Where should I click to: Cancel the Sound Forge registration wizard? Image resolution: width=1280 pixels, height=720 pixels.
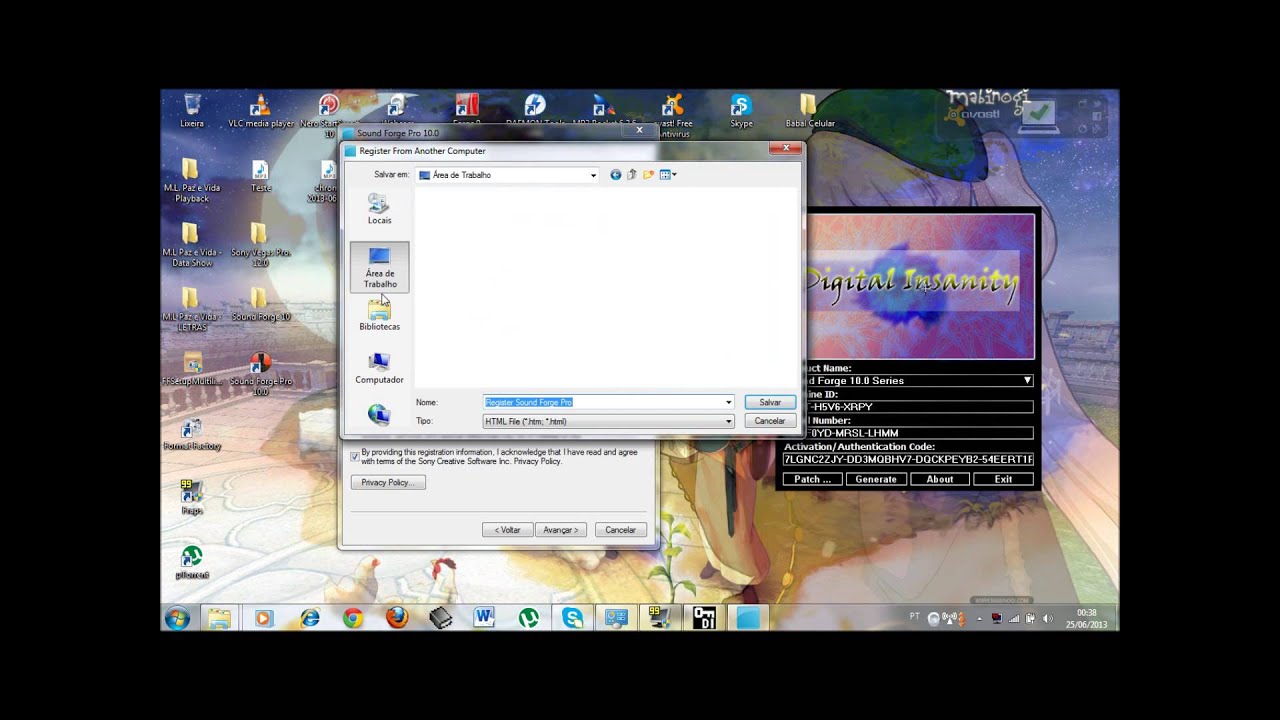[x=621, y=530]
